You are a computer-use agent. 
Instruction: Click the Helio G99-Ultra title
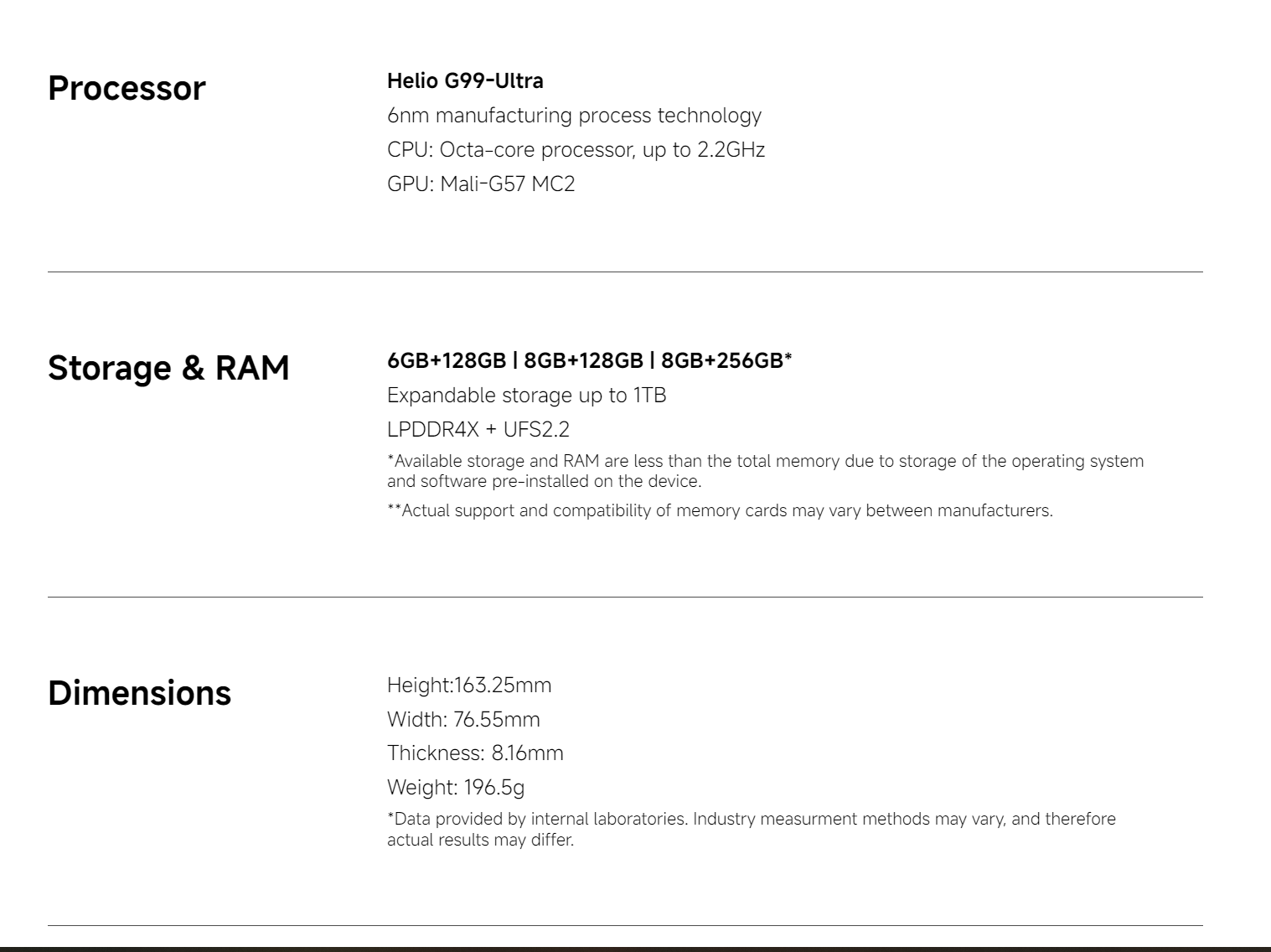(x=465, y=81)
